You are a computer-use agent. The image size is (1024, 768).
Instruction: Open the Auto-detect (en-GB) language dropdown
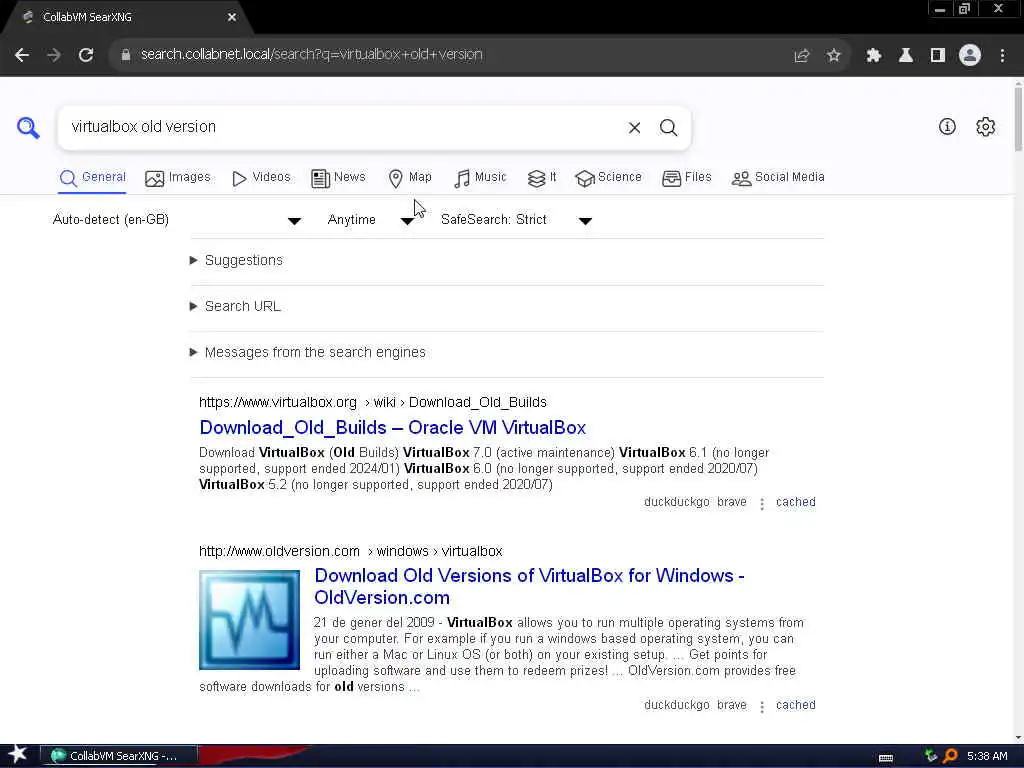pyautogui.click(x=176, y=220)
